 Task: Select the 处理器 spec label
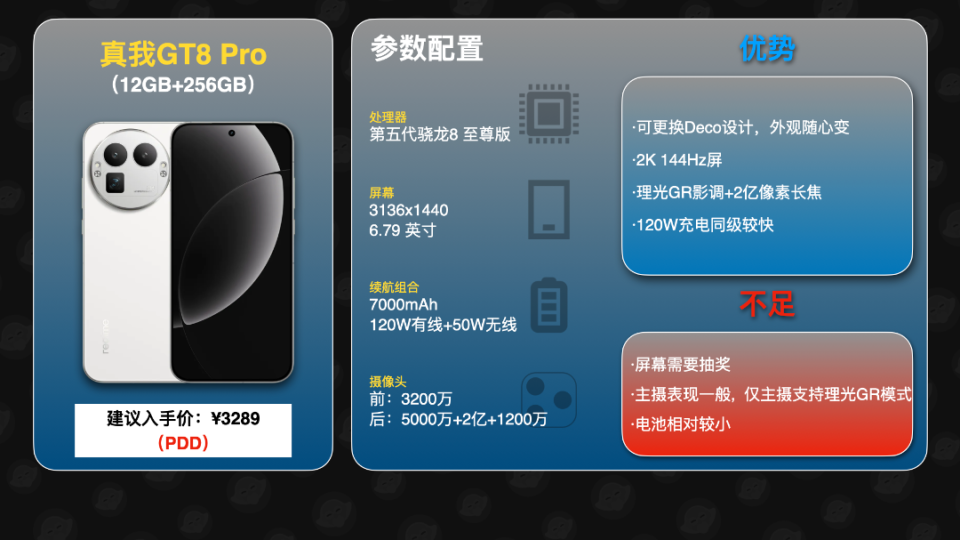tap(388, 117)
